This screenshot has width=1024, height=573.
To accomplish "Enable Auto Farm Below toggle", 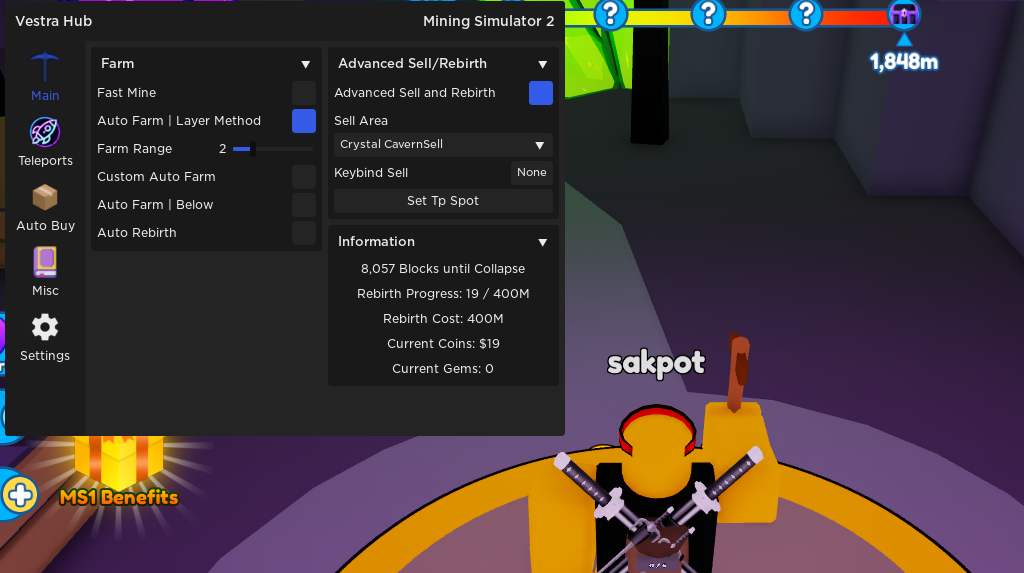I will (x=304, y=205).
